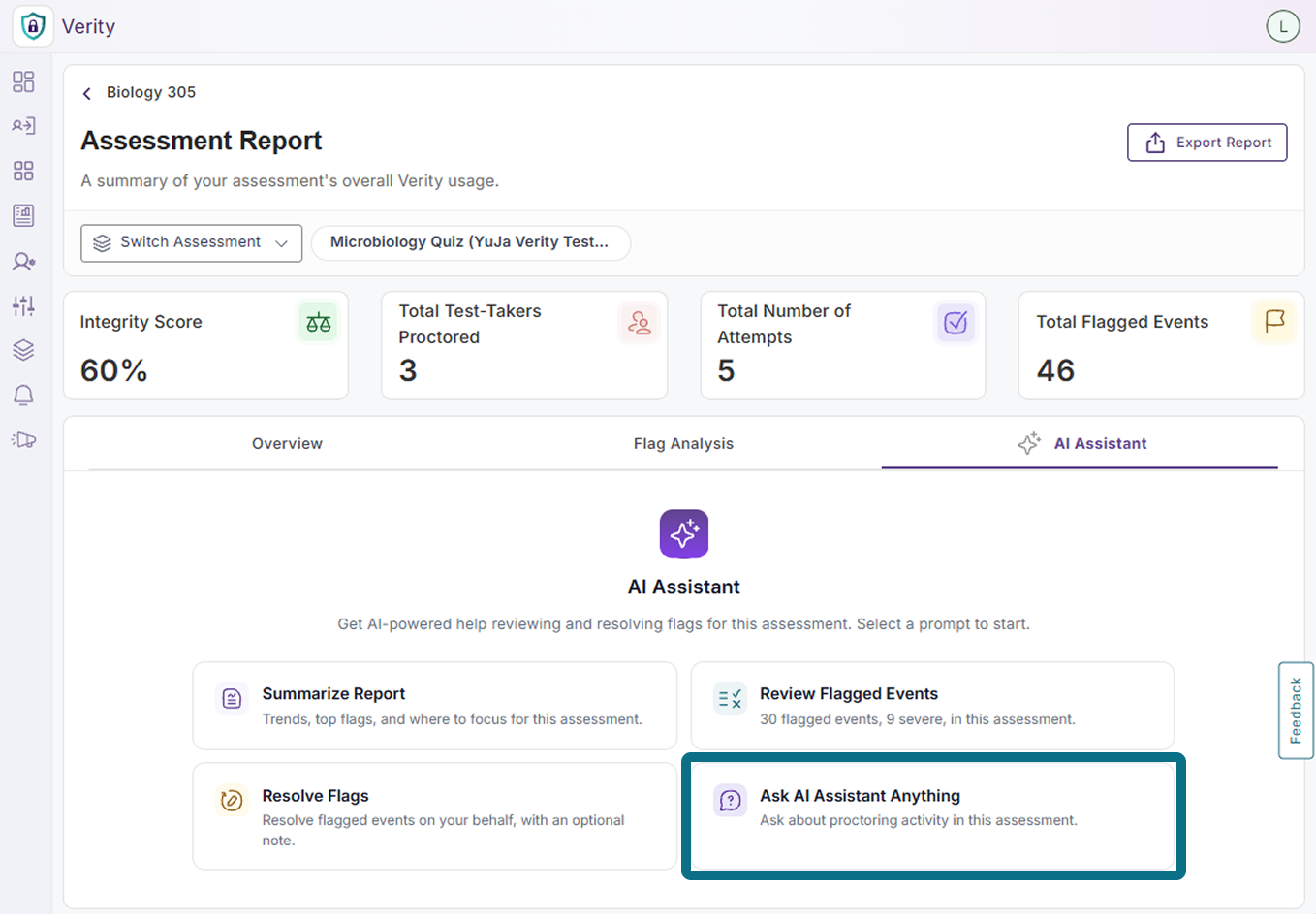Click the Total Number of Attempts value 5

click(x=726, y=370)
